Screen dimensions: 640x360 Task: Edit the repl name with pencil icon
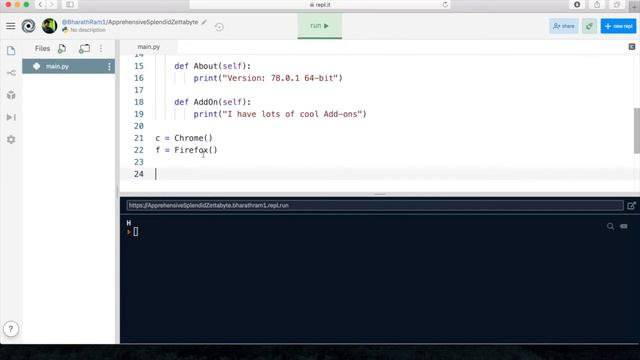click(x=204, y=22)
